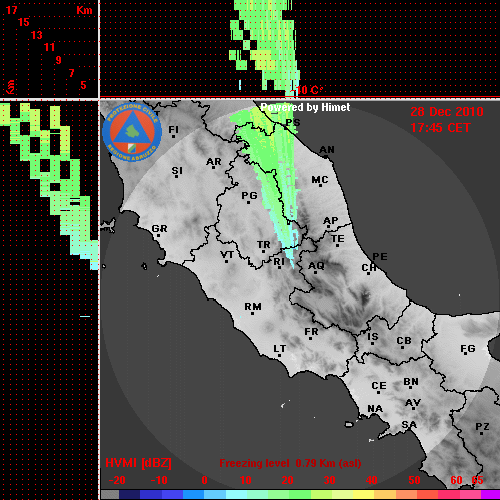Viewport: 500px width, 500px height.
Task: Click the city label IS on map
Action: [x=373, y=337]
